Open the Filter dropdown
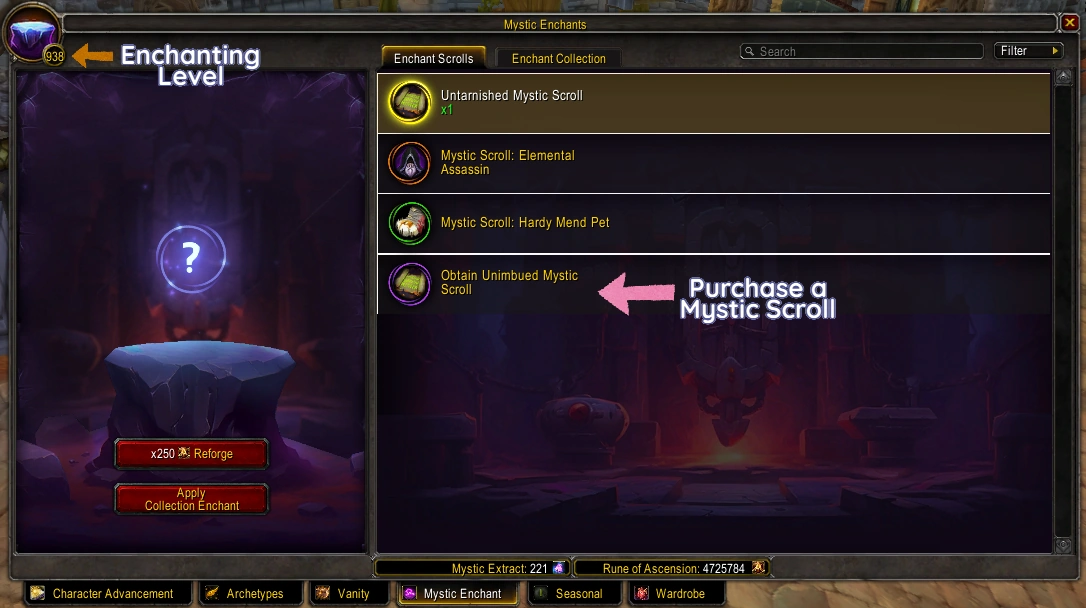Screen dimensions: 1086x608 tap(1029, 51)
